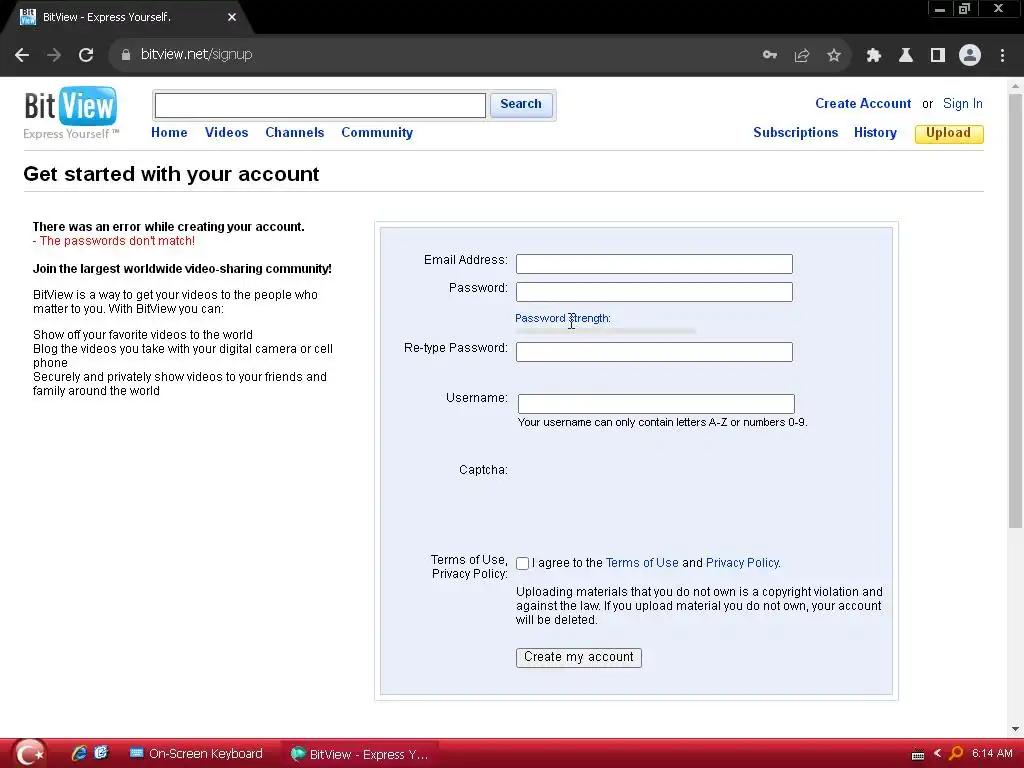Focus the Password field
This screenshot has width=1024, height=768.
click(x=654, y=292)
